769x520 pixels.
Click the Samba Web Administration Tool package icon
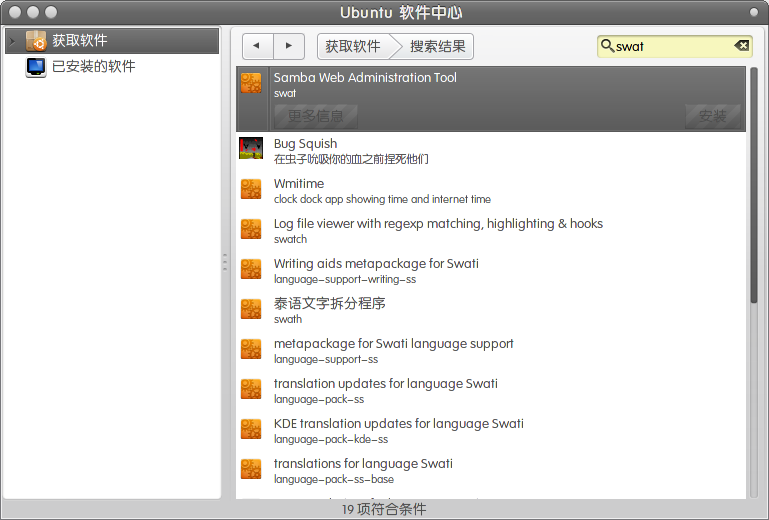(x=251, y=83)
